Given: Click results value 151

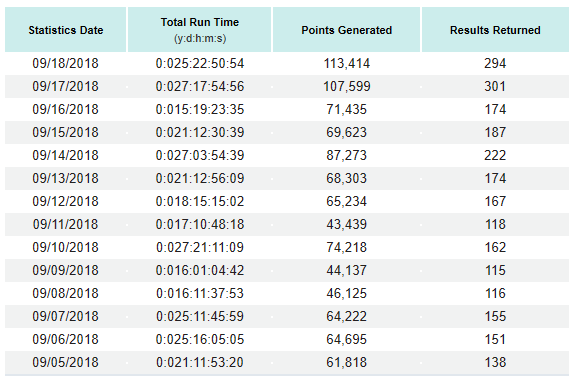Looking at the screenshot, I should 495,340.
